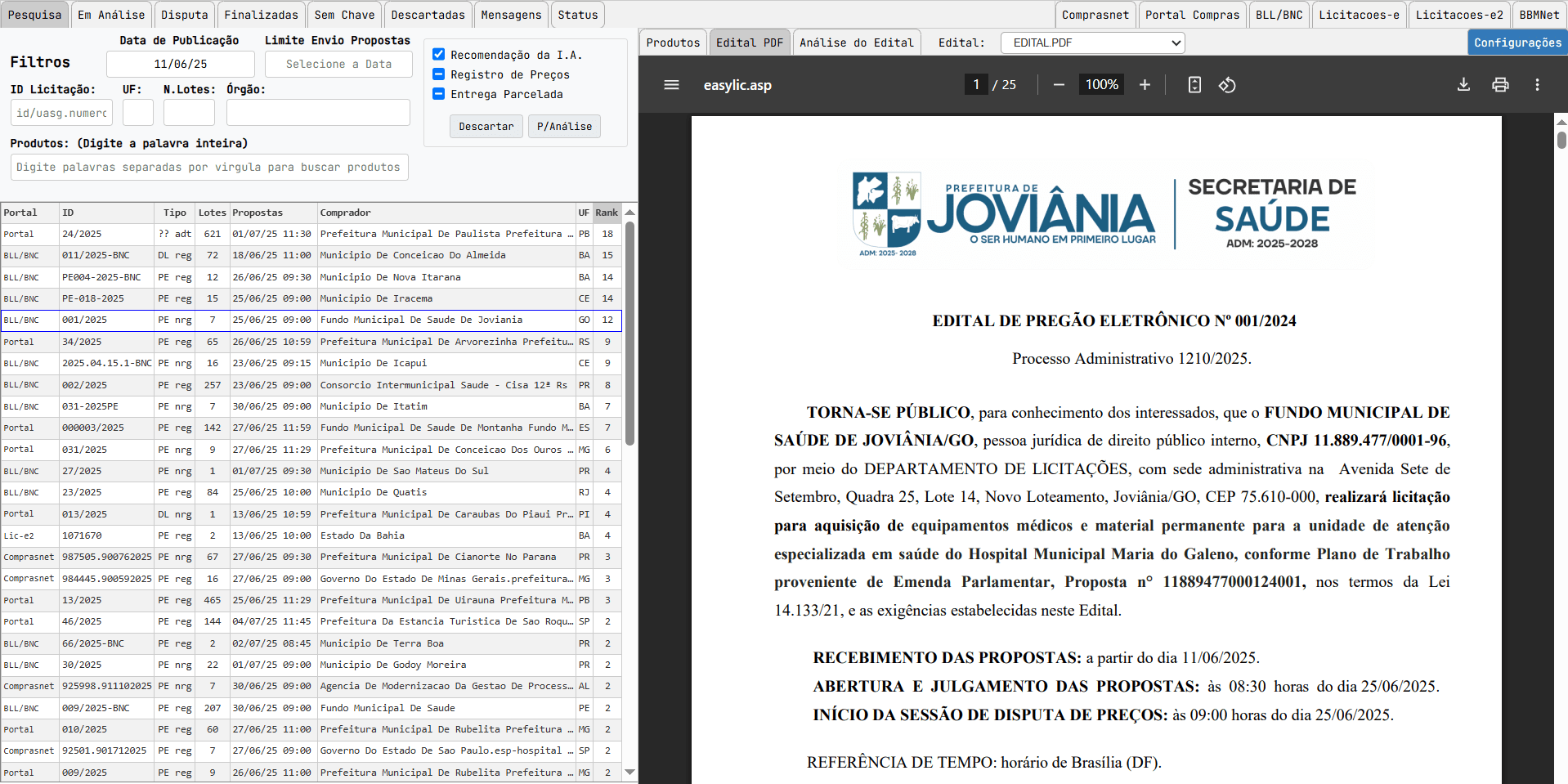This screenshot has height=784, width=1568.
Task: Click the UF filter input field
Action: 138,113
